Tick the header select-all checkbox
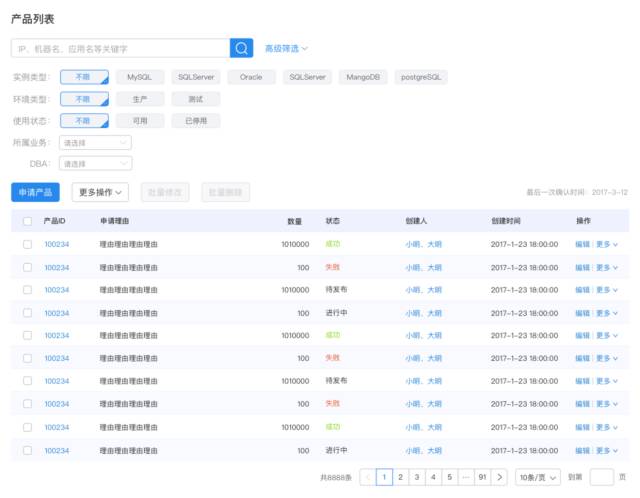The width and height of the screenshot is (640, 498). [27, 221]
